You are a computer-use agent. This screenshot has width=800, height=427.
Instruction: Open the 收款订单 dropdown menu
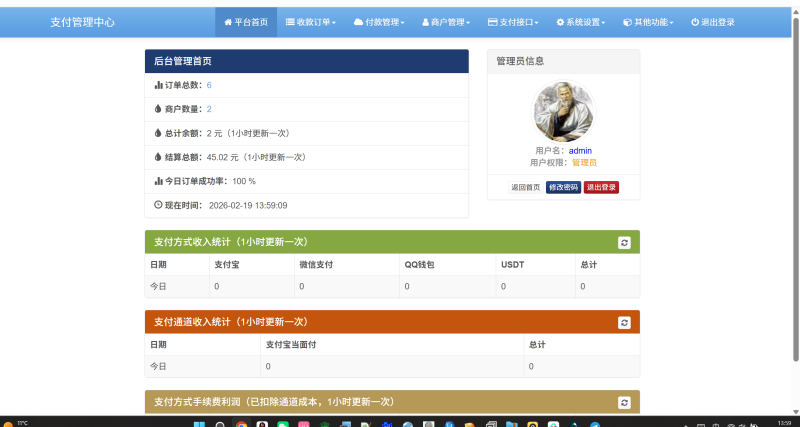[311, 22]
